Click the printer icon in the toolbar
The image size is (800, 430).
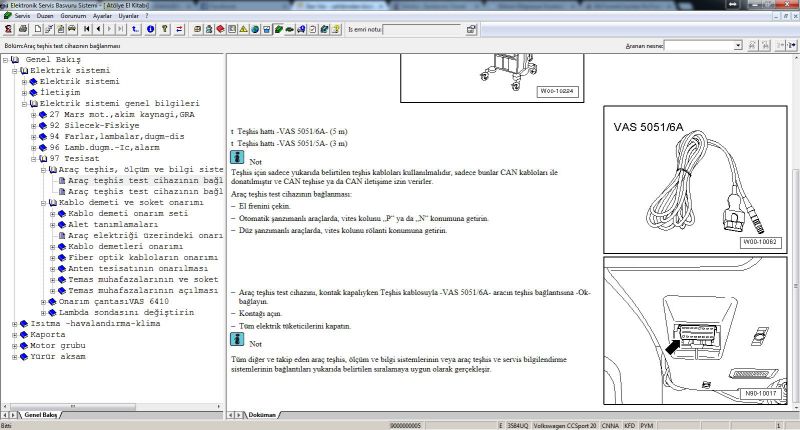(23, 29)
